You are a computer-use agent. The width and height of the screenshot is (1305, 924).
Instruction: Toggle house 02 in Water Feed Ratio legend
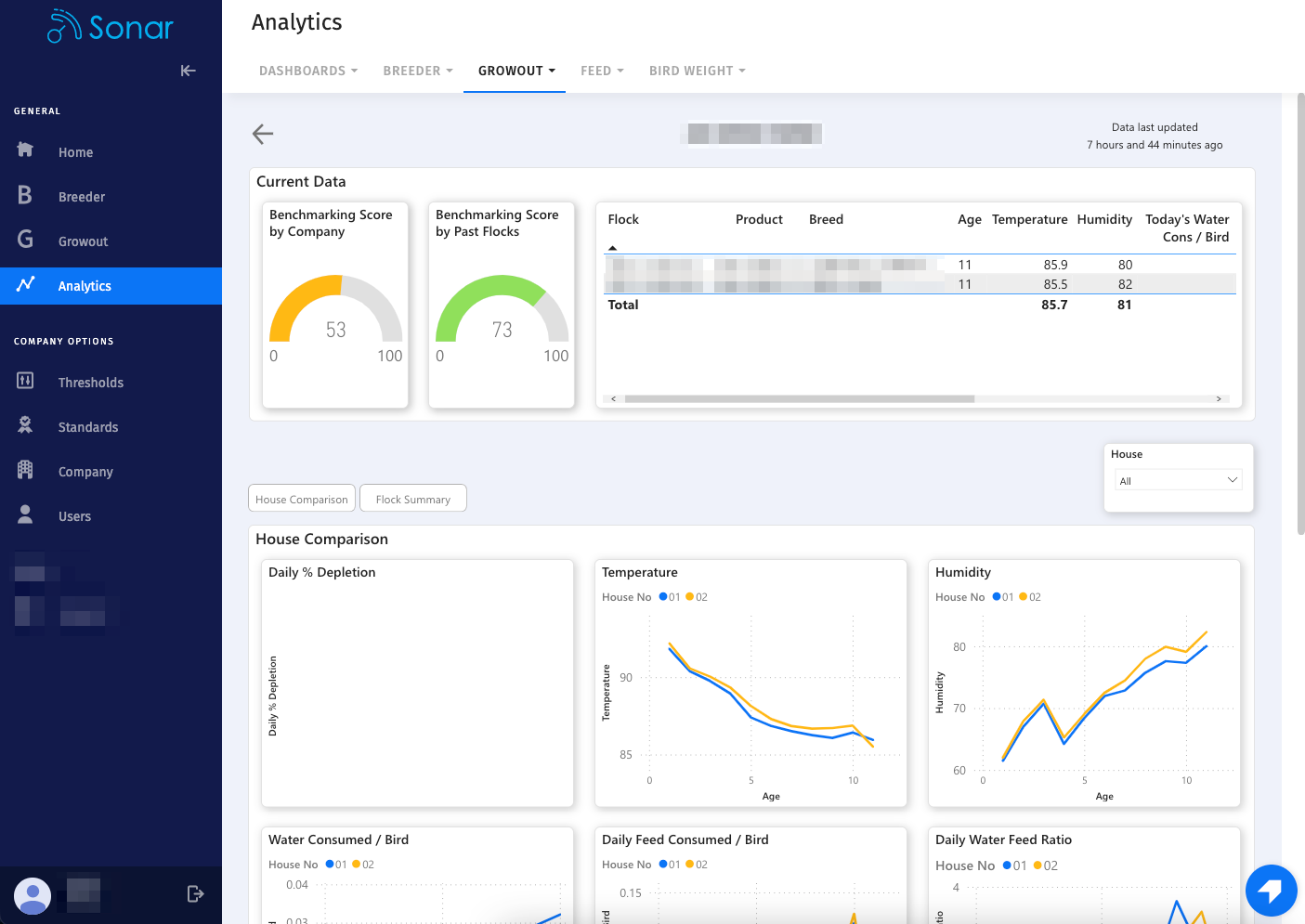[1046, 865]
